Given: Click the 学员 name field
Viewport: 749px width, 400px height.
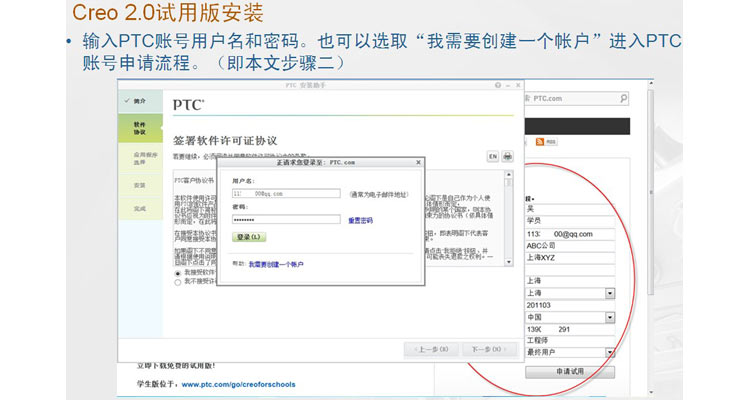Looking at the screenshot, I should pyautogui.click(x=570, y=221).
